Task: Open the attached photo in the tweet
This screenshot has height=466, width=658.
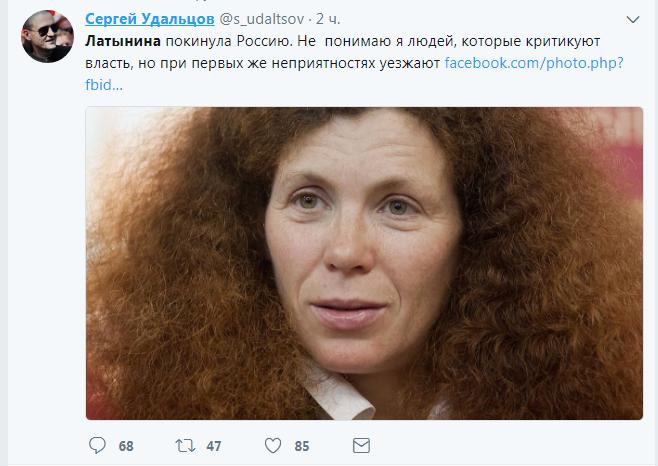Action: [364, 263]
